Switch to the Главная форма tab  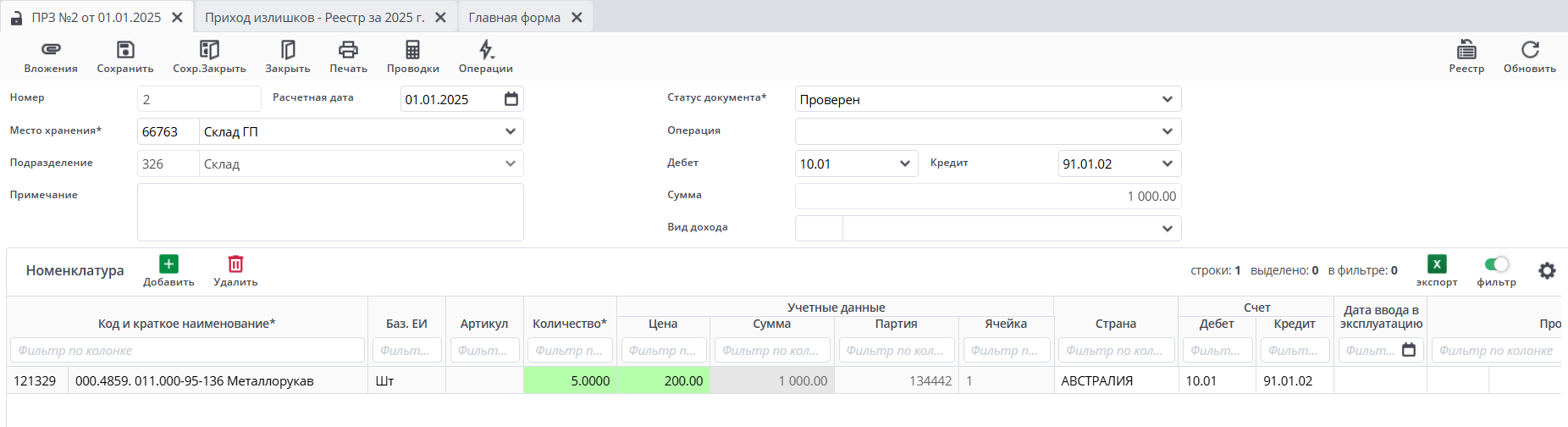pyautogui.click(x=514, y=18)
